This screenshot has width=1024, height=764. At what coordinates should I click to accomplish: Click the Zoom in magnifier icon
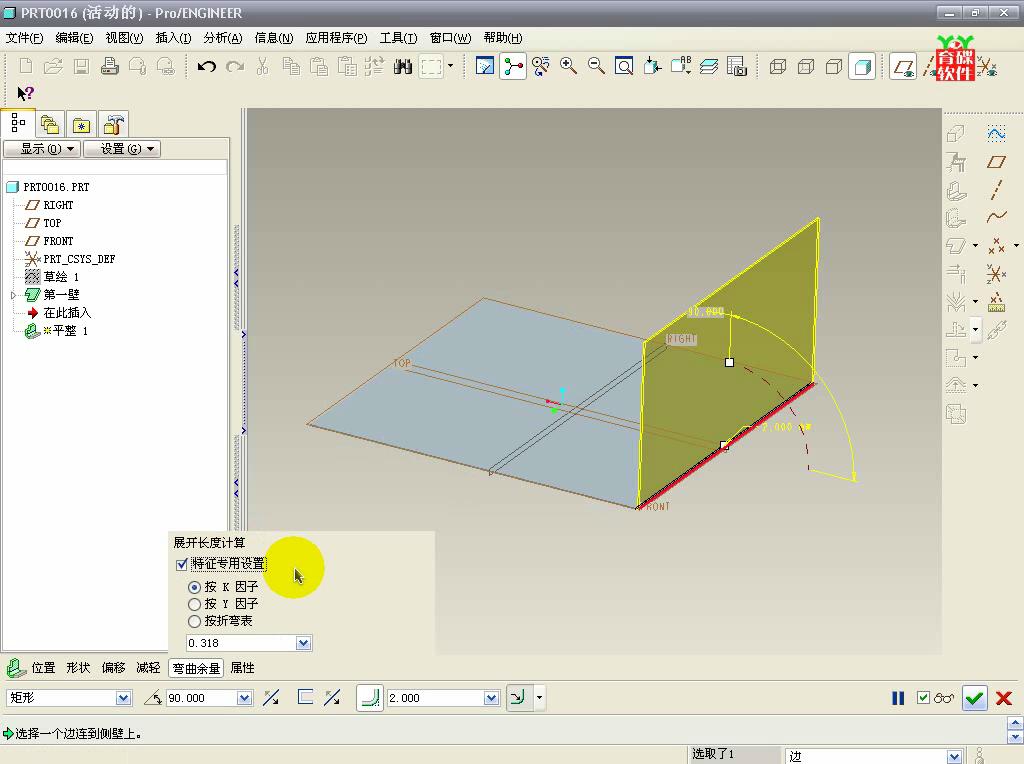click(568, 66)
